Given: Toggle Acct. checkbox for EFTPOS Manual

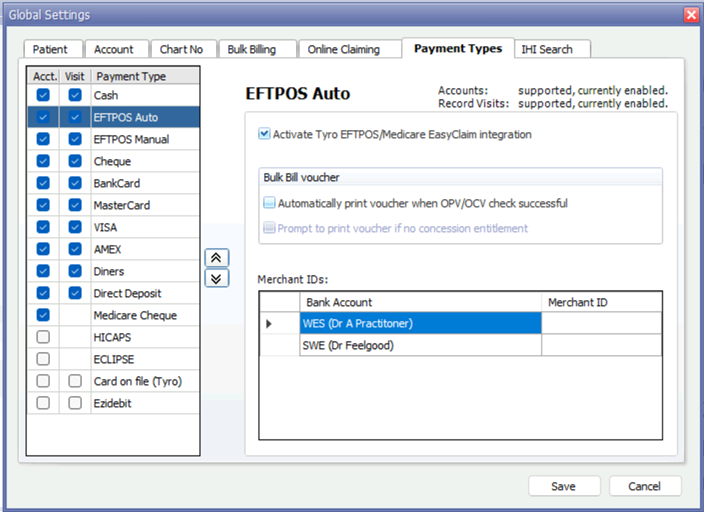Looking at the screenshot, I should [43, 139].
